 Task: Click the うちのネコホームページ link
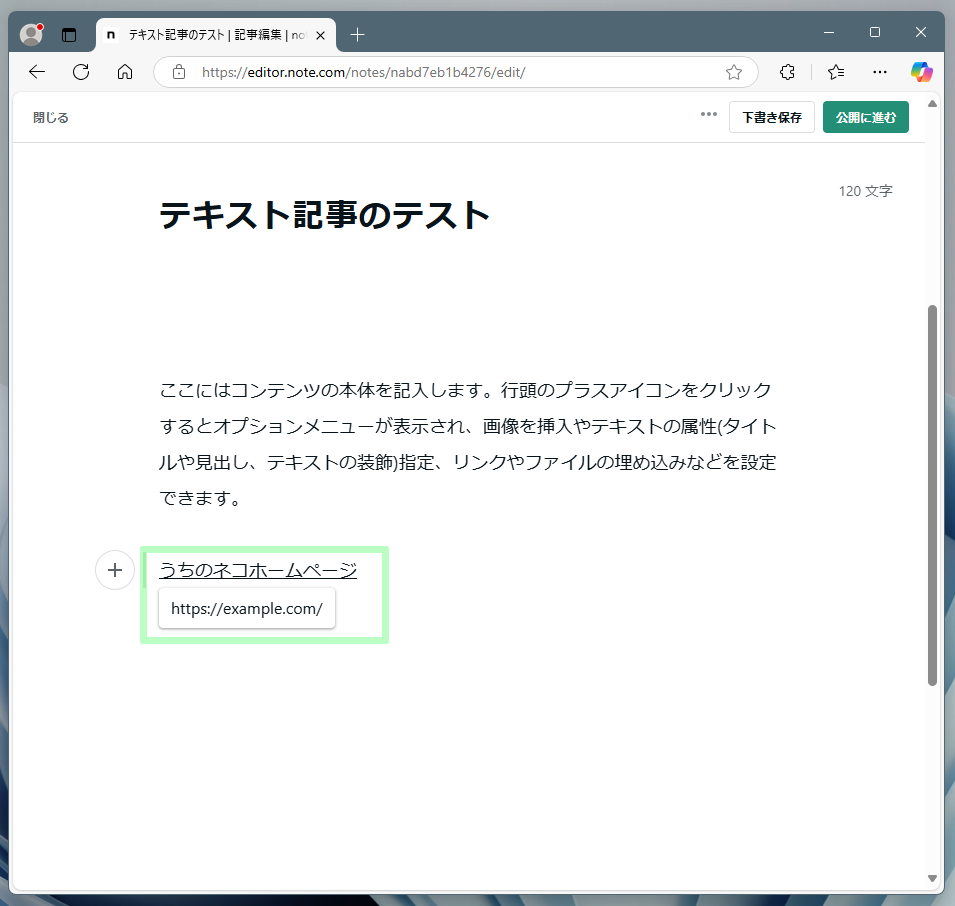pos(258,571)
